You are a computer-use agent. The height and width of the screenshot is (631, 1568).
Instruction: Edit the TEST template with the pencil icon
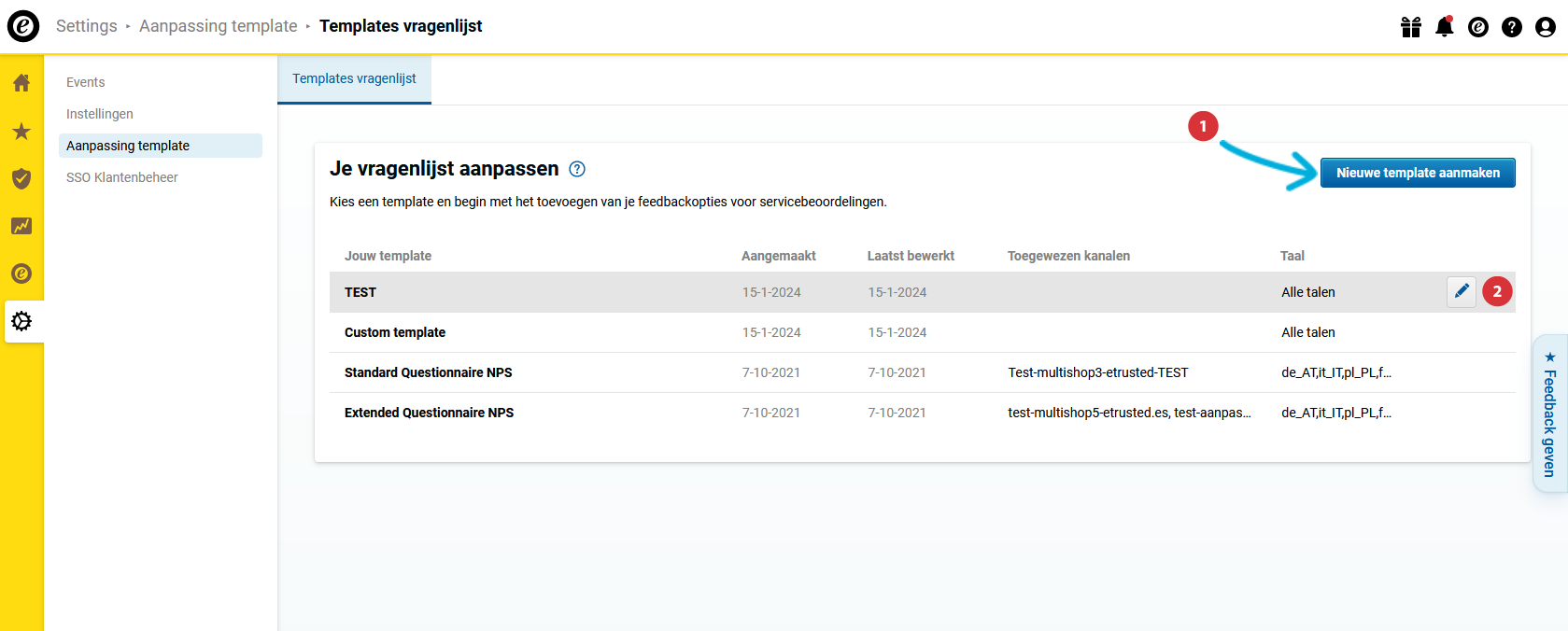coord(1462,292)
